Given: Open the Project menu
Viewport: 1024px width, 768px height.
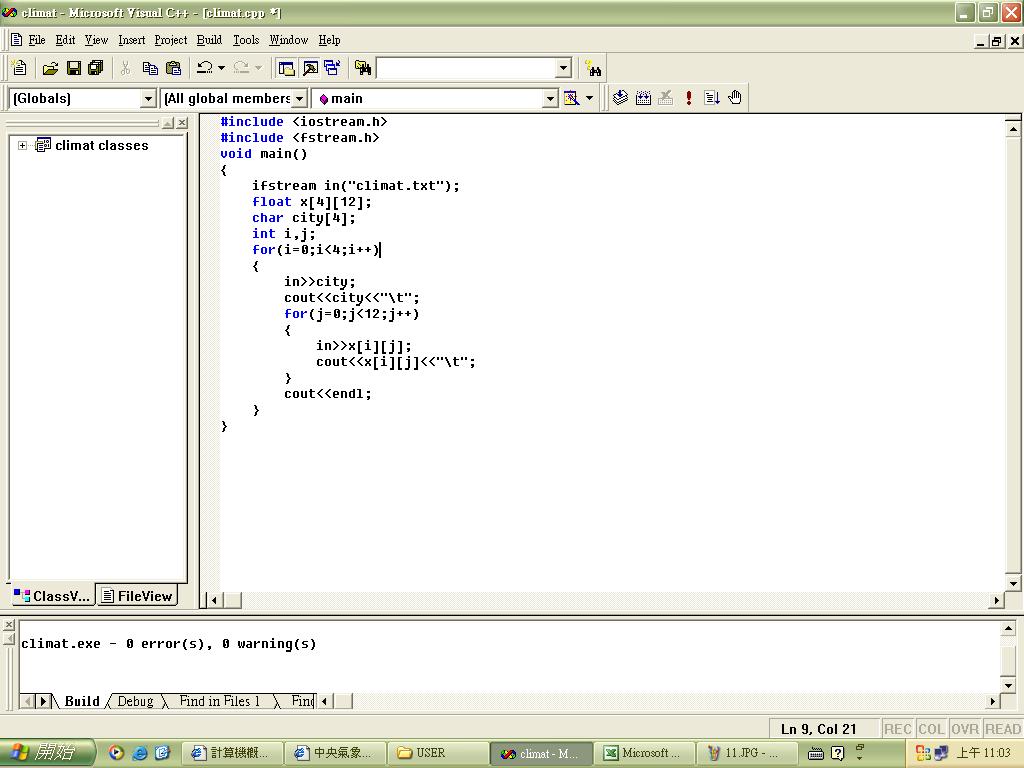Looking at the screenshot, I should [170, 40].
